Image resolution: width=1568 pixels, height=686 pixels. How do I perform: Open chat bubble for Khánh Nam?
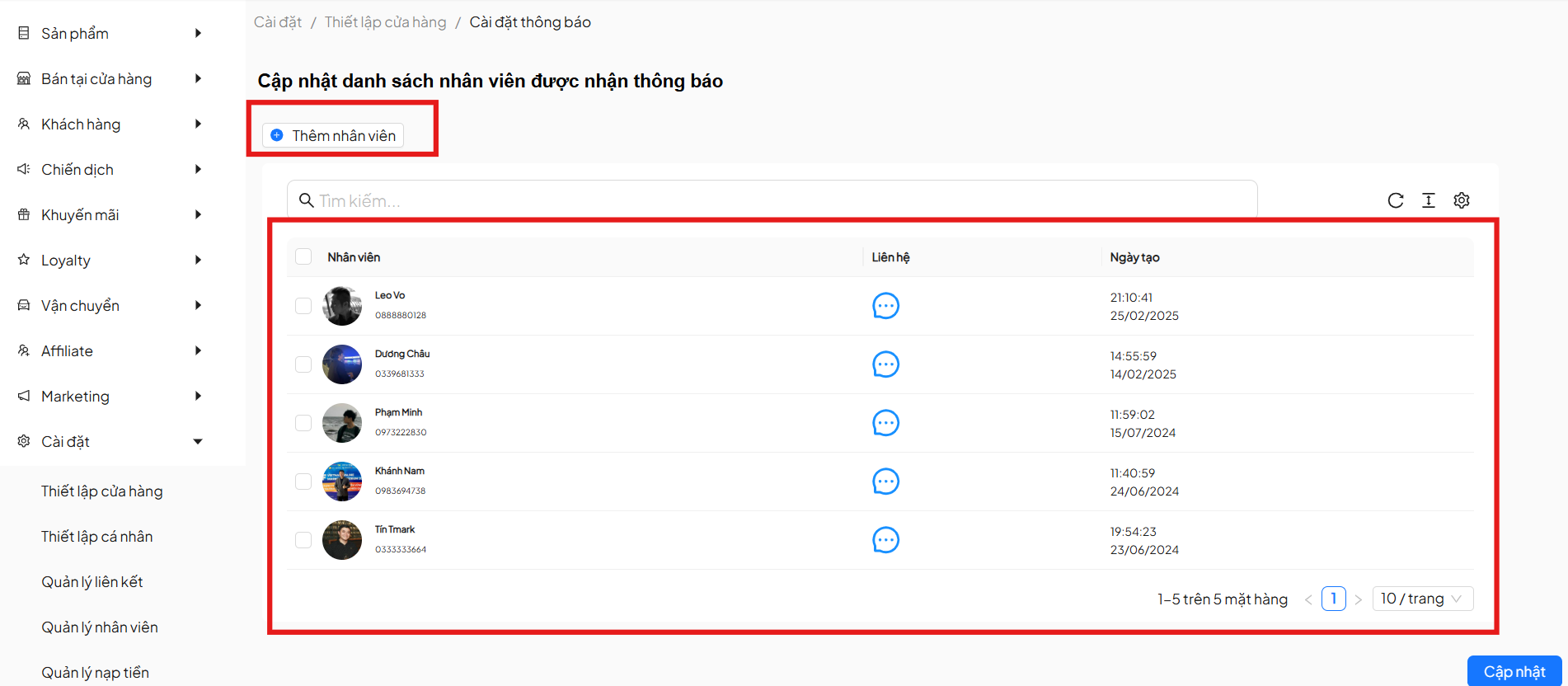[x=885, y=482]
